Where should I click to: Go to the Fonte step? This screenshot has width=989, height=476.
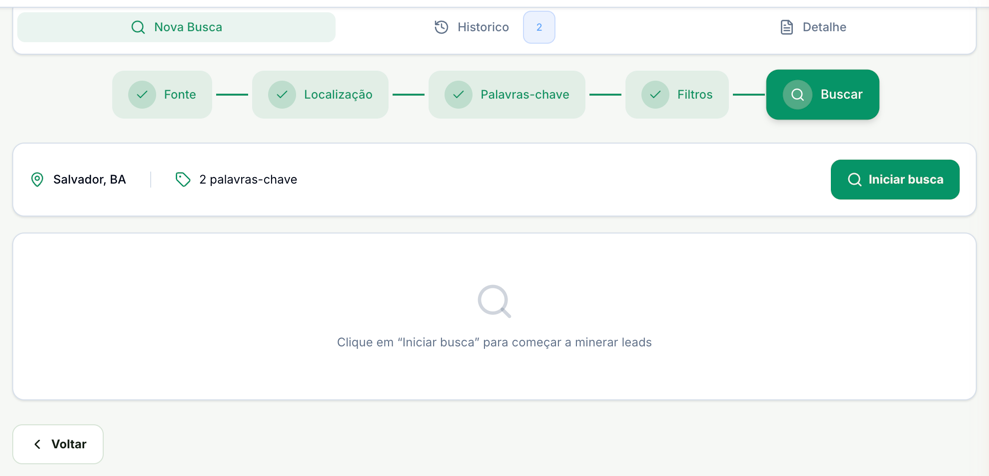(x=162, y=95)
